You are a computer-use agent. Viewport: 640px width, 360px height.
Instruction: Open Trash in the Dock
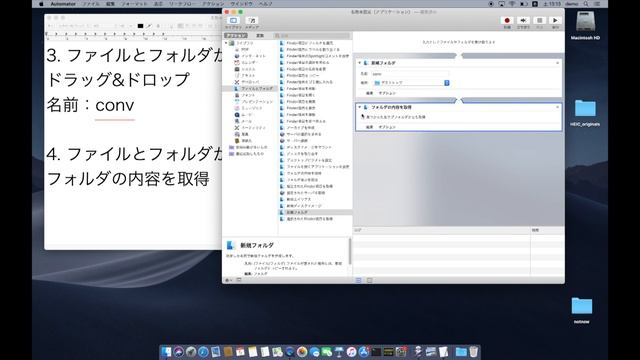473,351
